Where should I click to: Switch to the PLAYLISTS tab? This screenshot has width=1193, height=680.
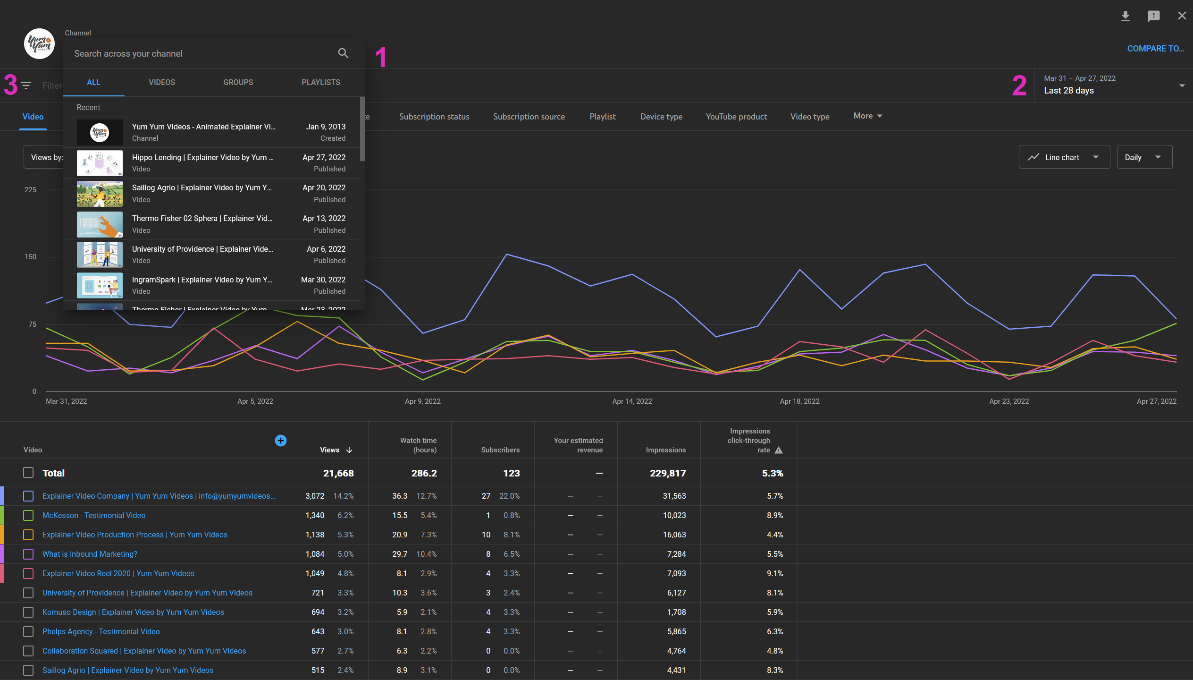tap(320, 82)
